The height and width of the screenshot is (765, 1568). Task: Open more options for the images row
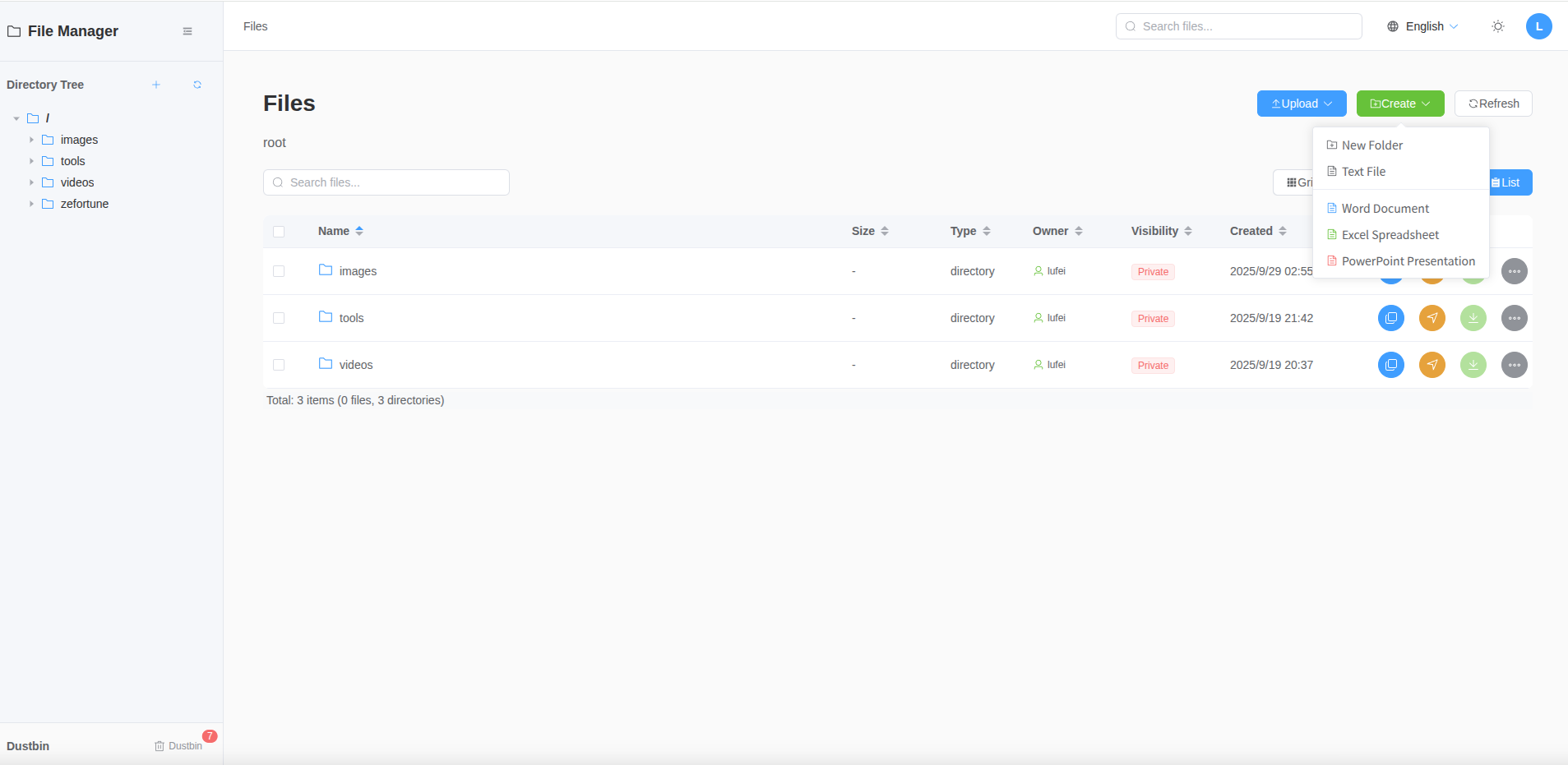1514,271
